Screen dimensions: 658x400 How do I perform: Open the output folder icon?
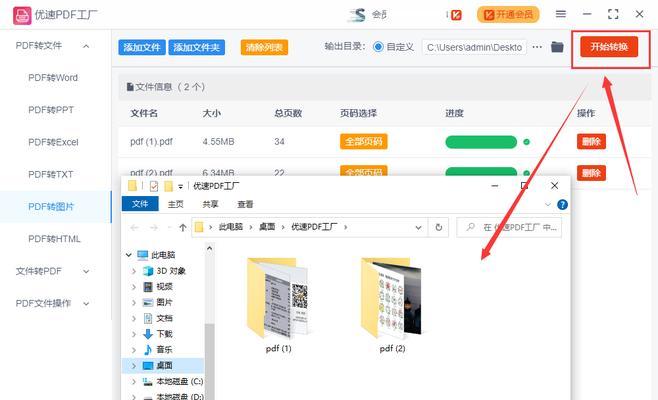[x=557, y=47]
